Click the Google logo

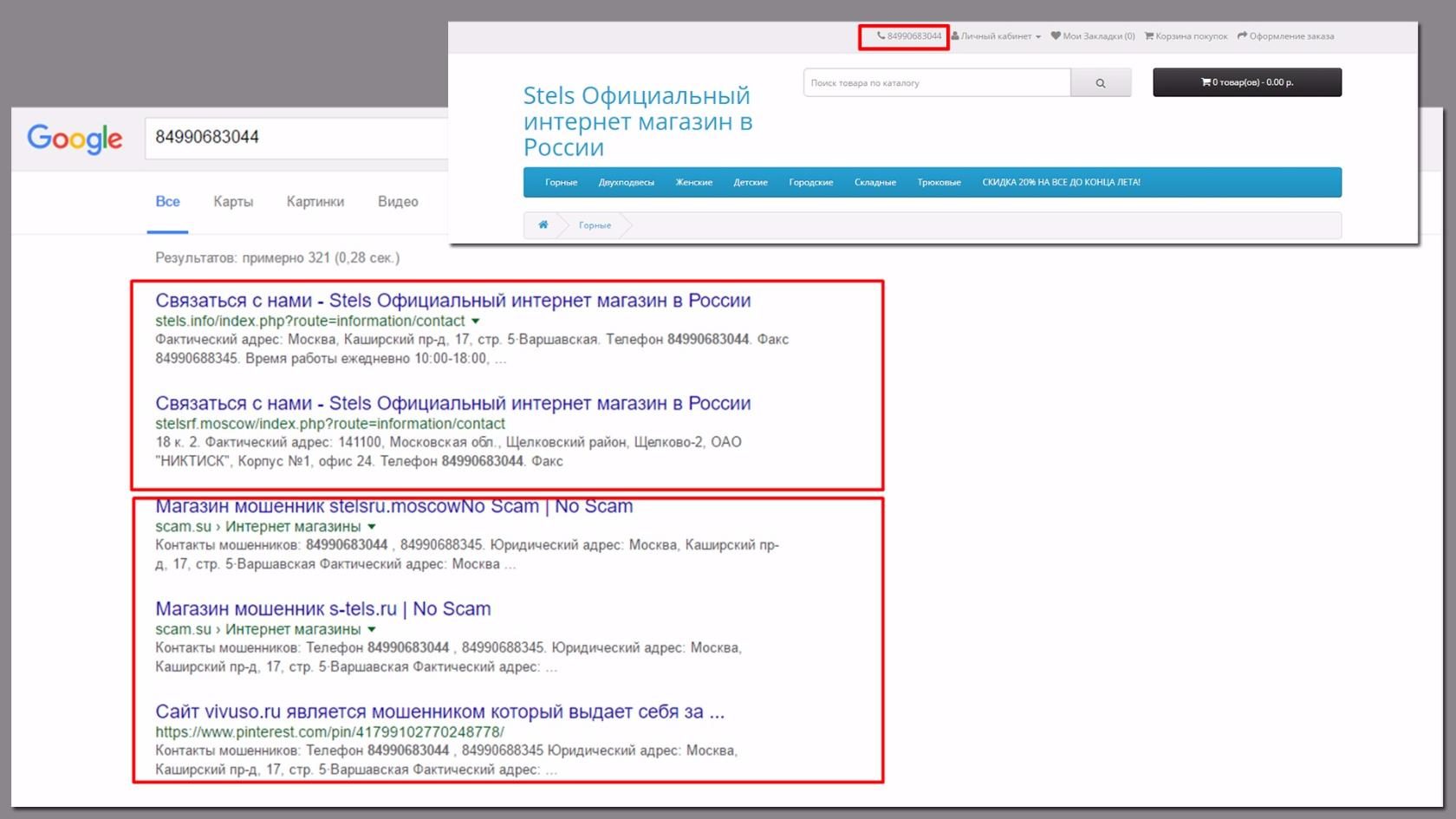pyautogui.click(x=75, y=139)
